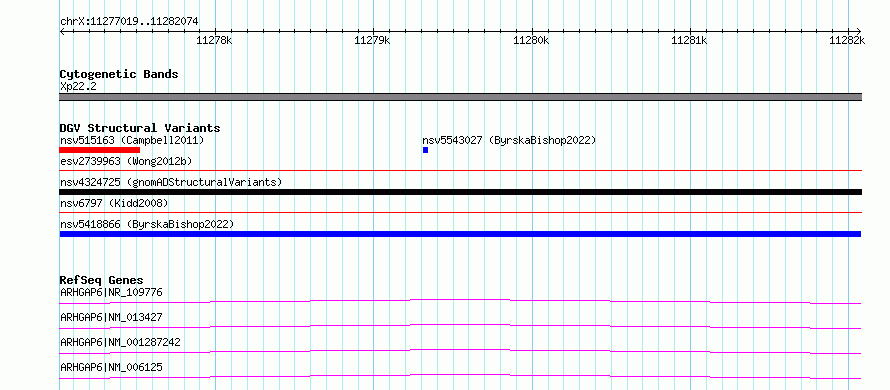
Task: Open nsv4324725 (gnomADStructuralVariants) label
Action: [171, 182]
